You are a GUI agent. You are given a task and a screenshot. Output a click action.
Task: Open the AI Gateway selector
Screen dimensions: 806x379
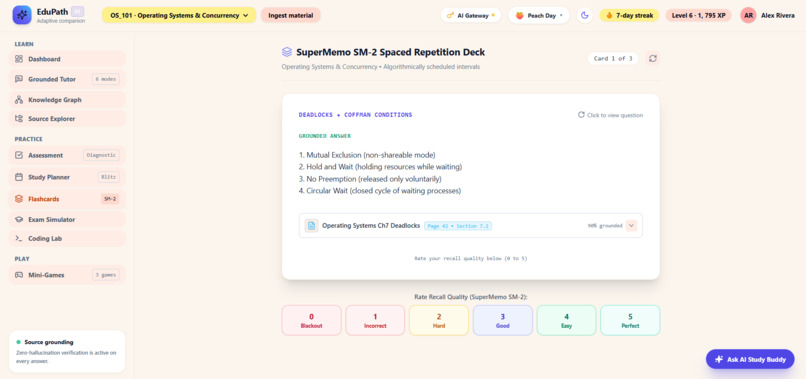(x=470, y=15)
